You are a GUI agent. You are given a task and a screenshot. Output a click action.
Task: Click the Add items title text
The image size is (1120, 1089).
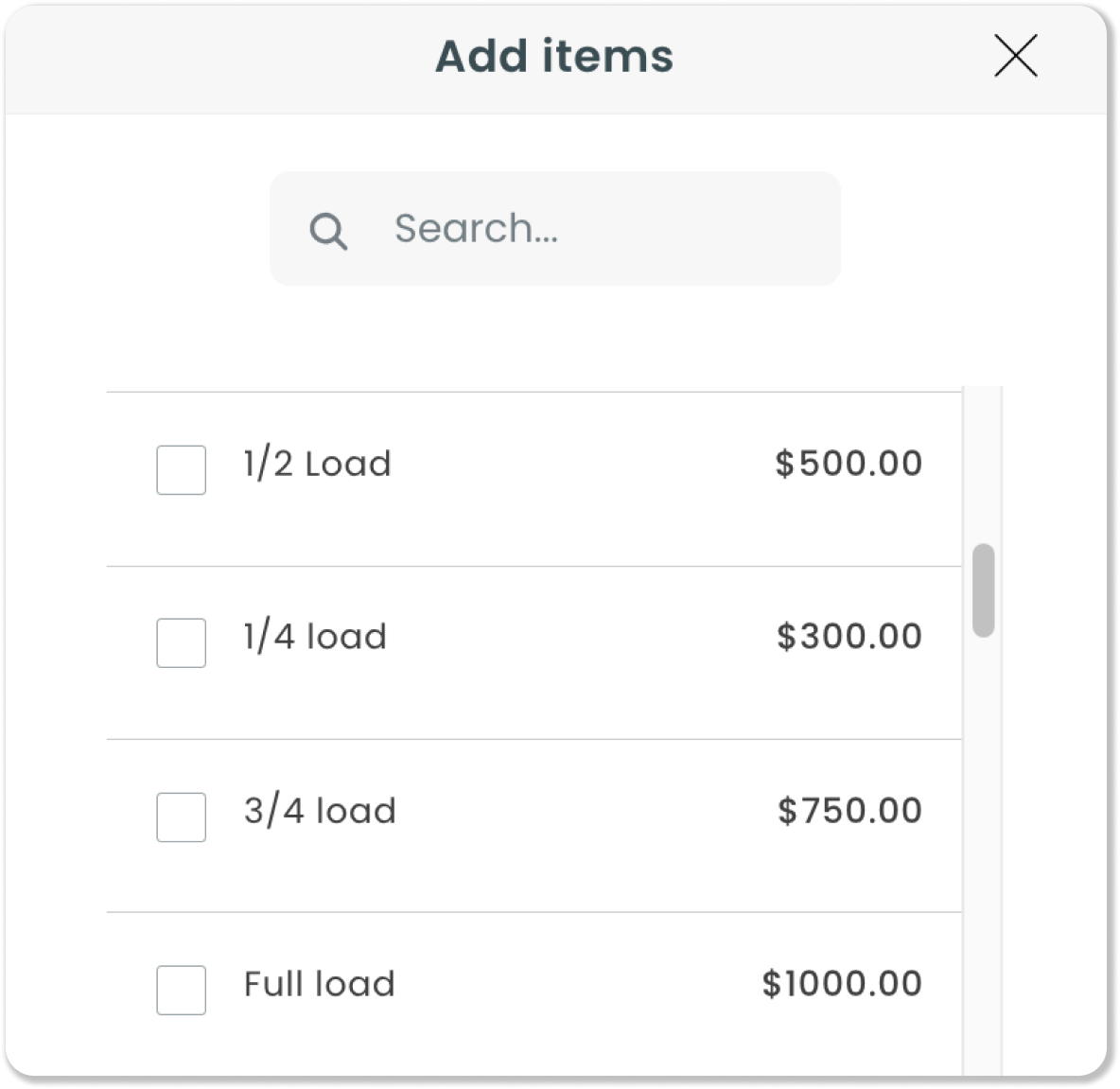554,56
